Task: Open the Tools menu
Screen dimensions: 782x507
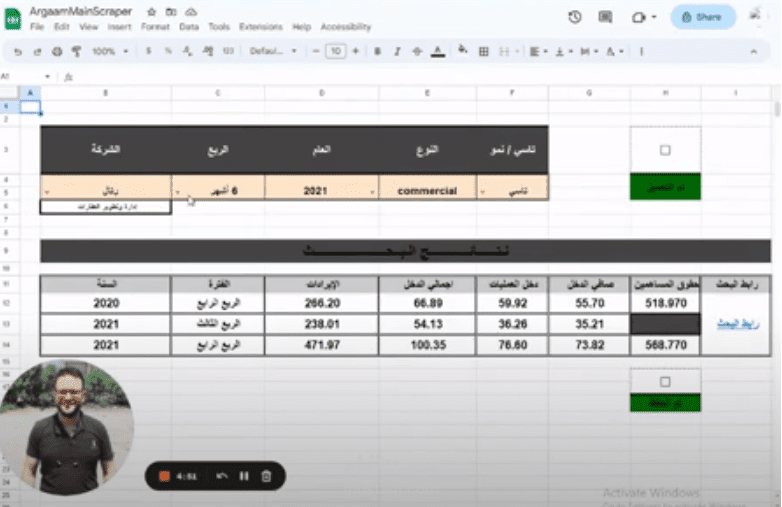Action: click(219, 27)
